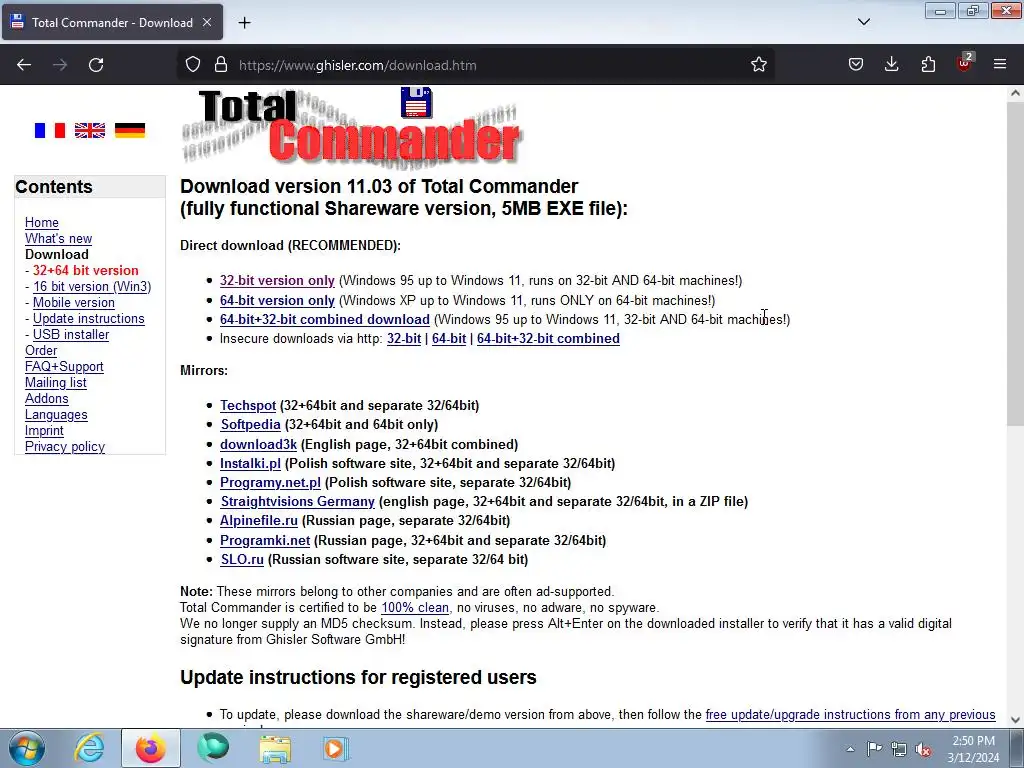Open Programy.net.pl mirror
Viewport: 1024px width, 768px height.
(270, 483)
